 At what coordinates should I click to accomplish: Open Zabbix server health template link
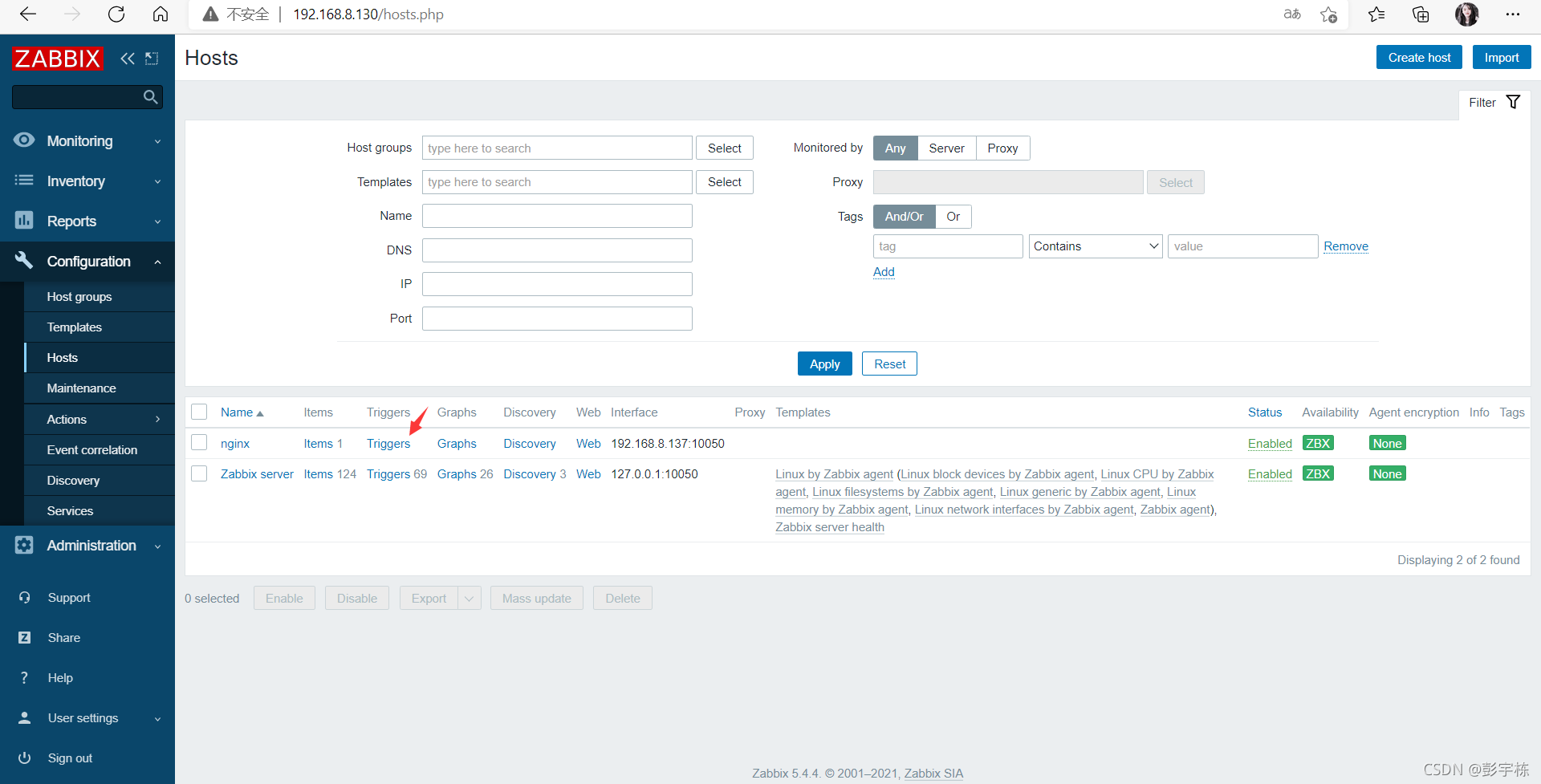click(x=830, y=527)
